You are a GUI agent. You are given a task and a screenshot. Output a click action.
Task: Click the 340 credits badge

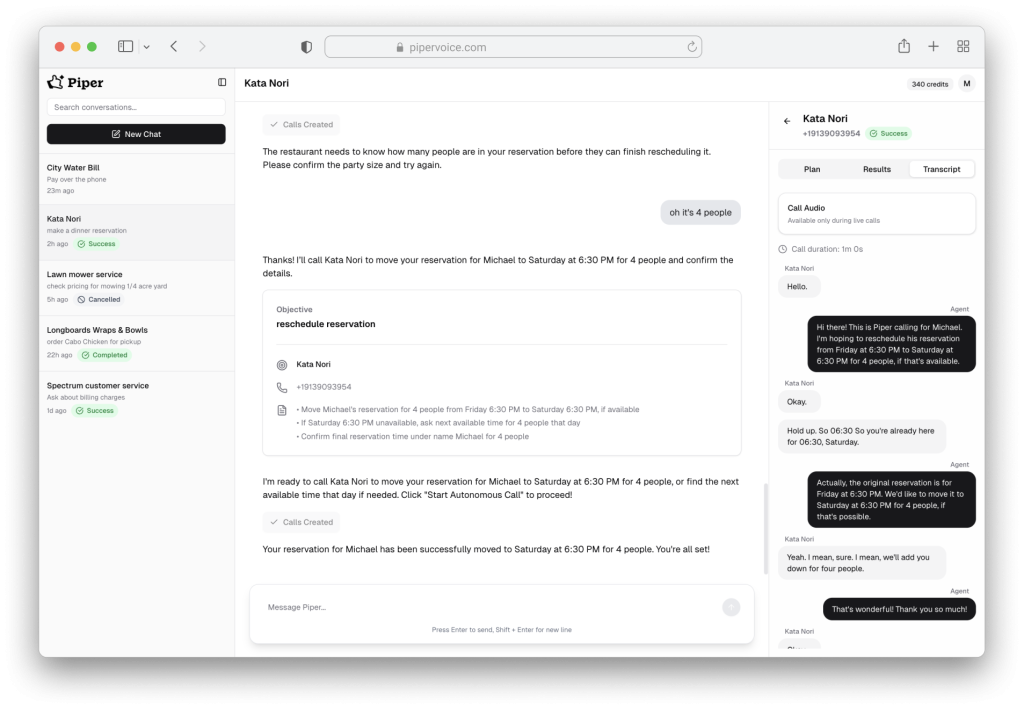coord(929,84)
